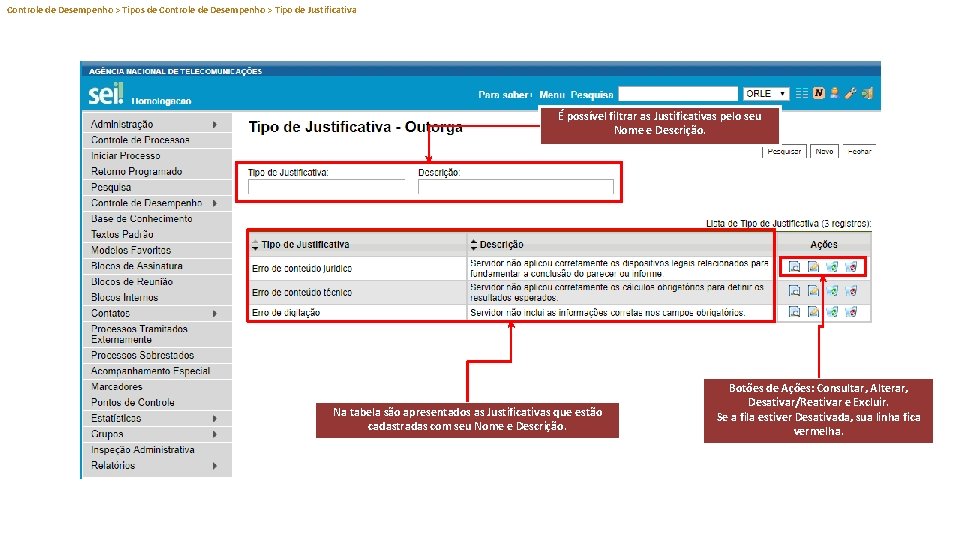
Task: Focus the Tipo de Justificativa filter field
Action: tap(326, 187)
